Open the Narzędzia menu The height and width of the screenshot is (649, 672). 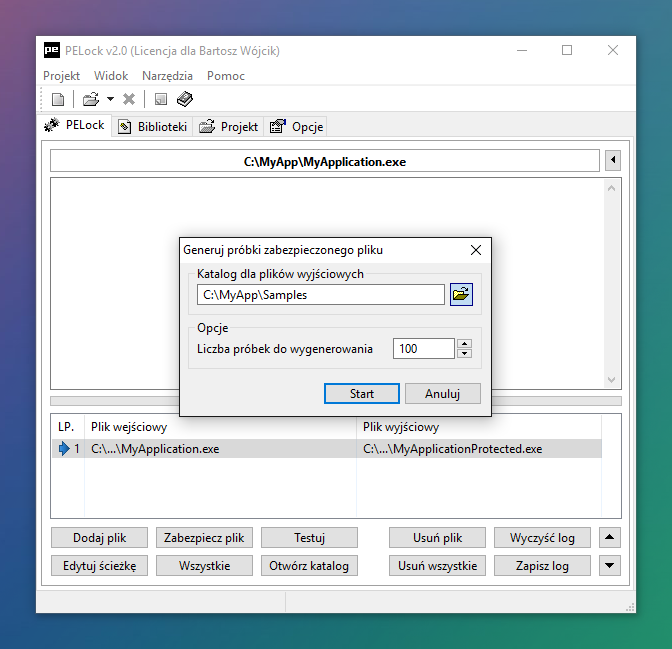pos(168,76)
